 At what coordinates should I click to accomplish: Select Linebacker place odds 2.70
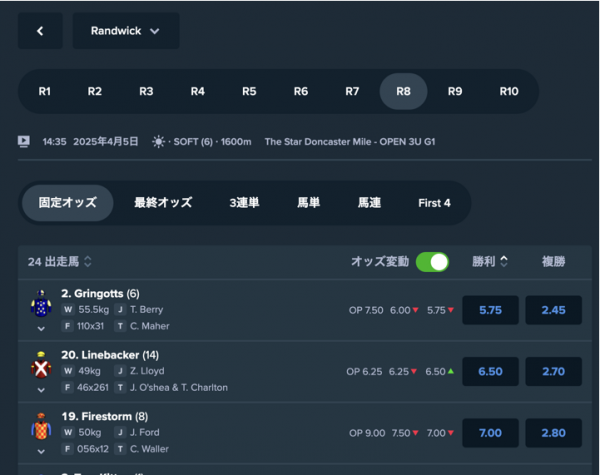553,372
